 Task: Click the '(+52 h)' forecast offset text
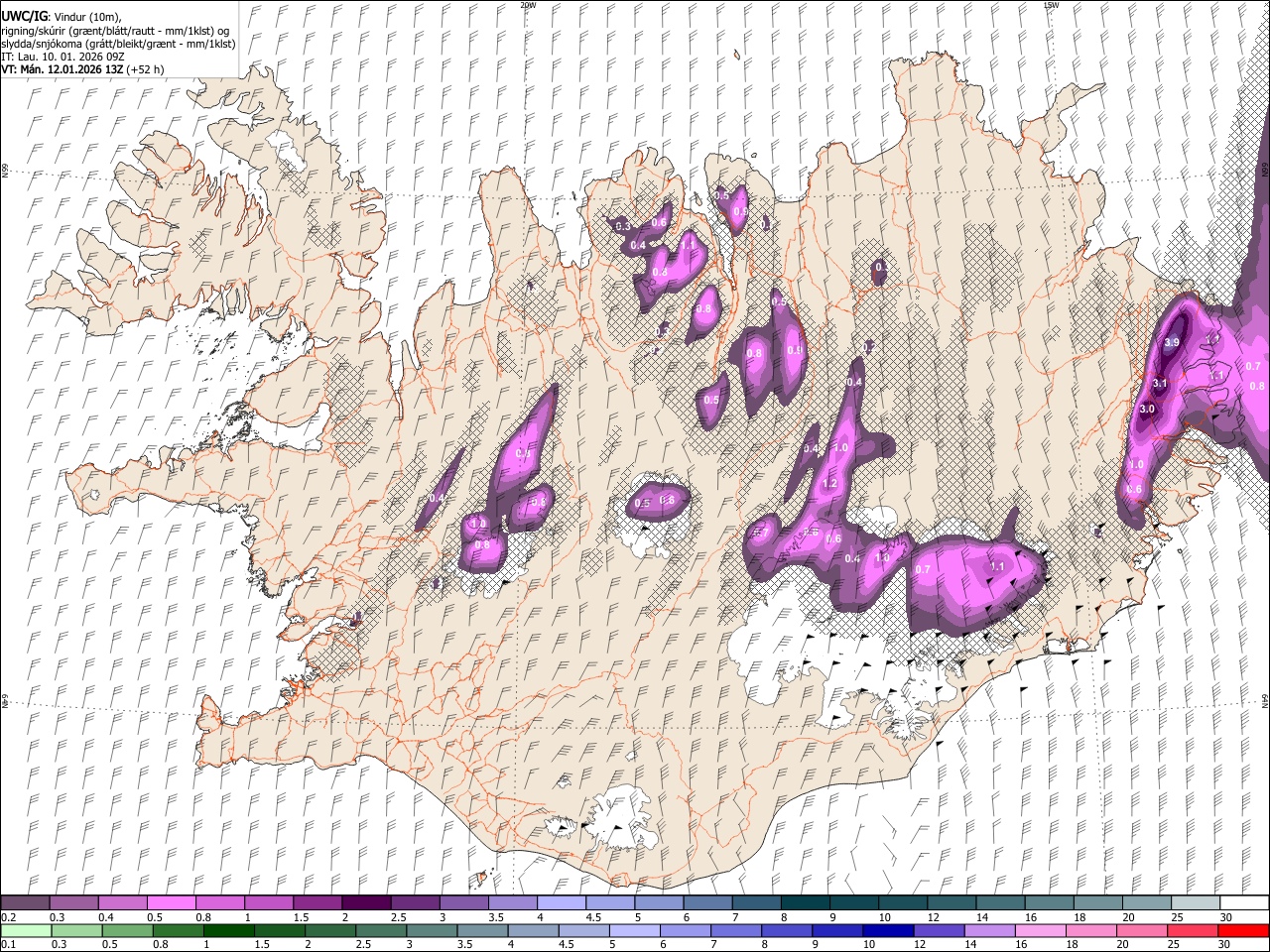[x=145, y=69]
